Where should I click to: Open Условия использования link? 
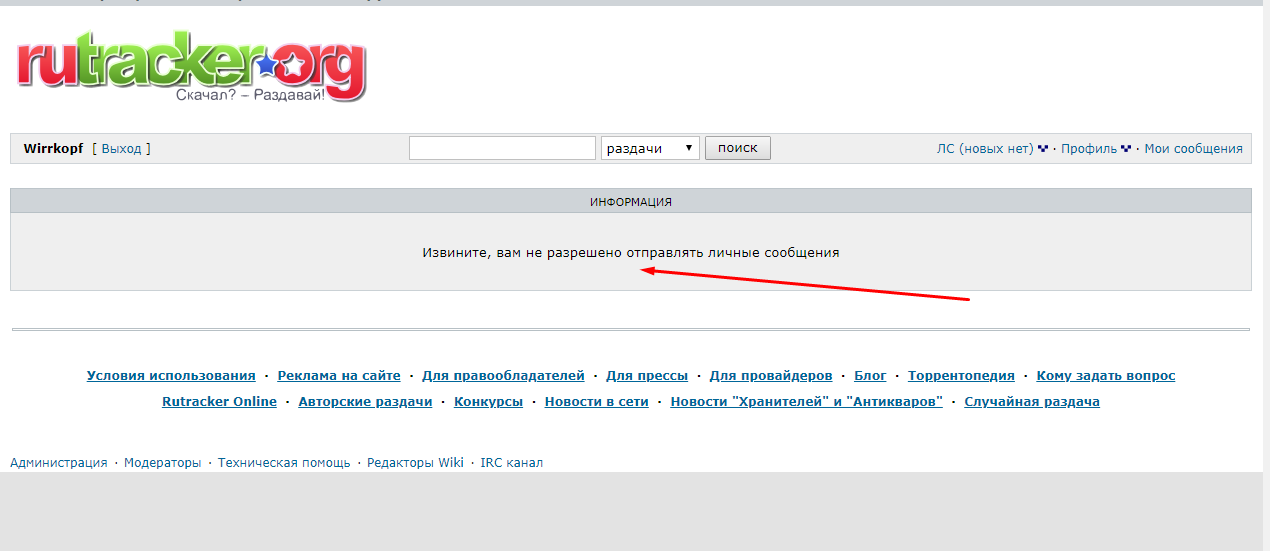pos(171,376)
